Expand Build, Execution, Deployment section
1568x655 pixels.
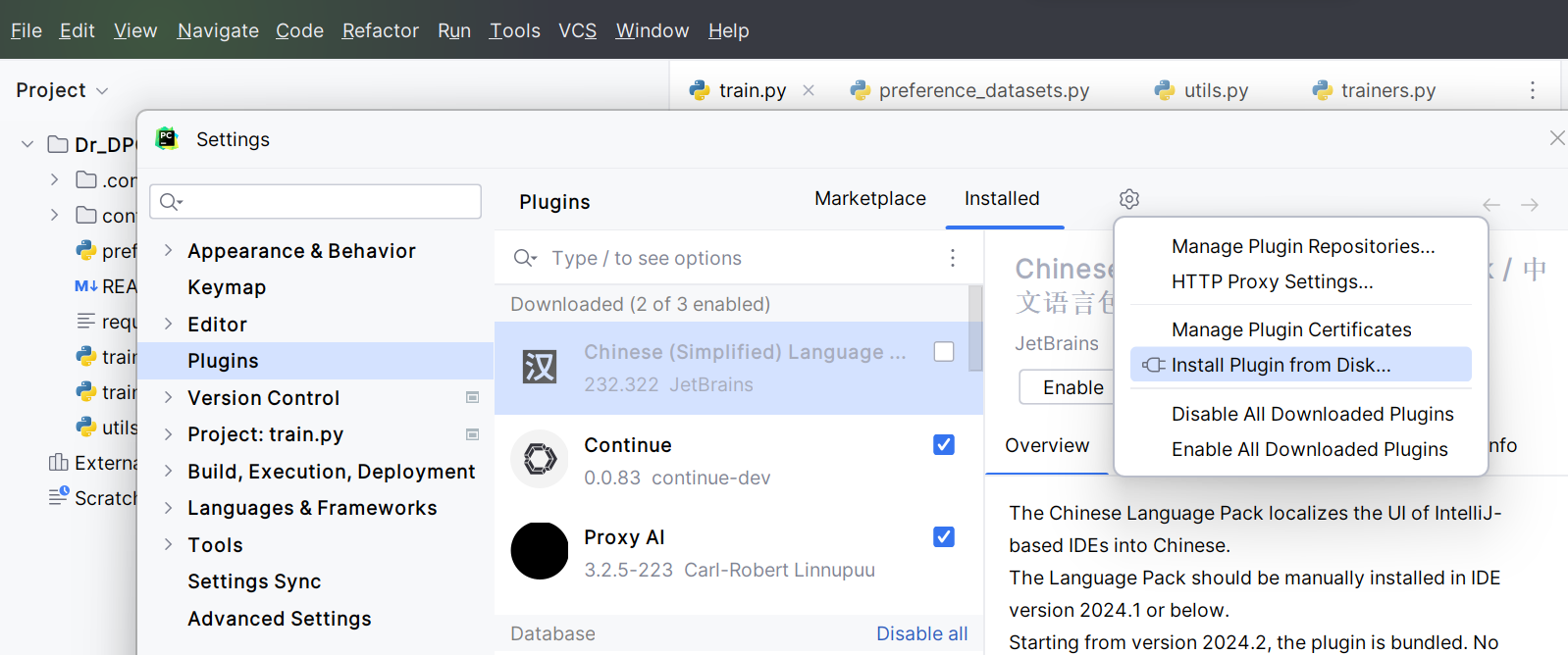point(168,471)
